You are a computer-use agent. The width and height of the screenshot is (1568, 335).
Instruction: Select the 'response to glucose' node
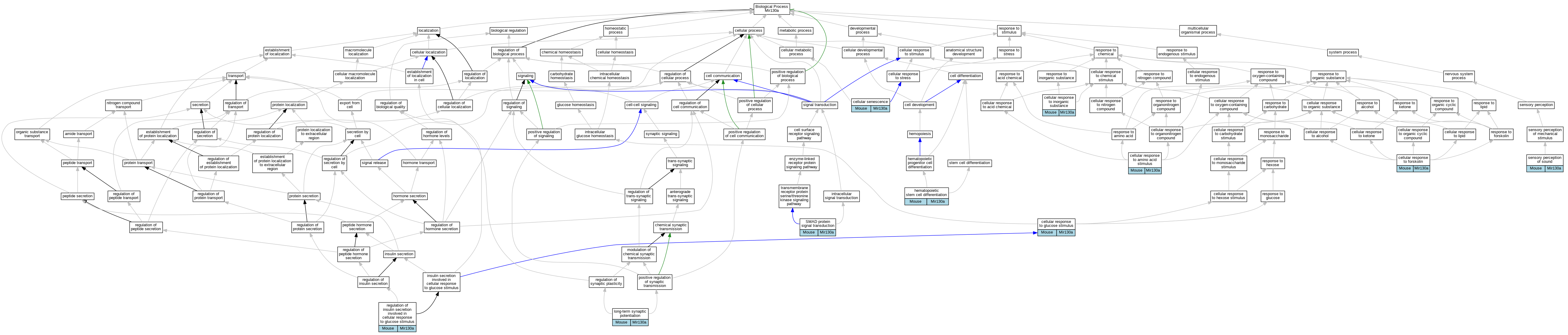point(1272,196)
